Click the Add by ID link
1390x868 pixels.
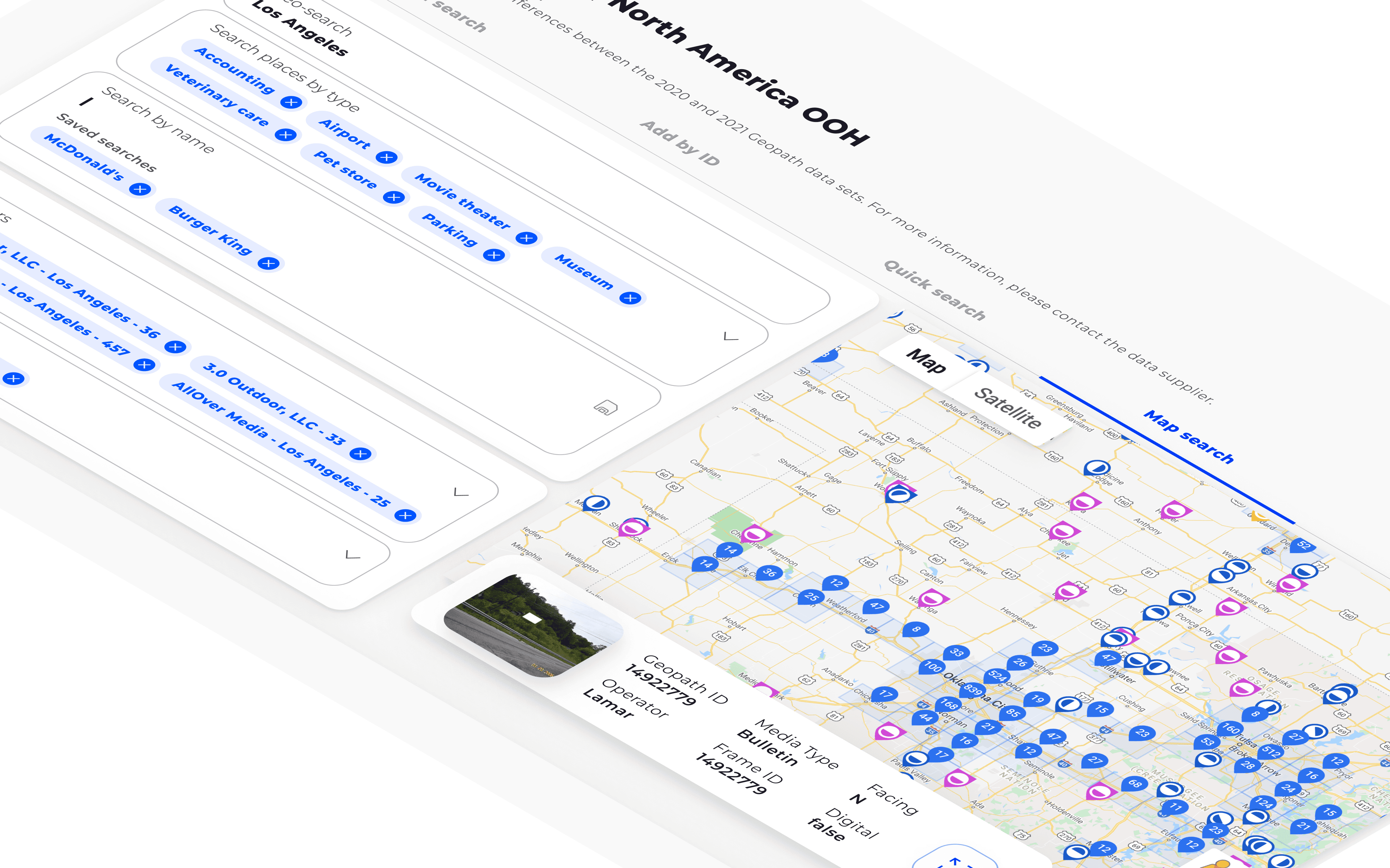coord(679,143)
